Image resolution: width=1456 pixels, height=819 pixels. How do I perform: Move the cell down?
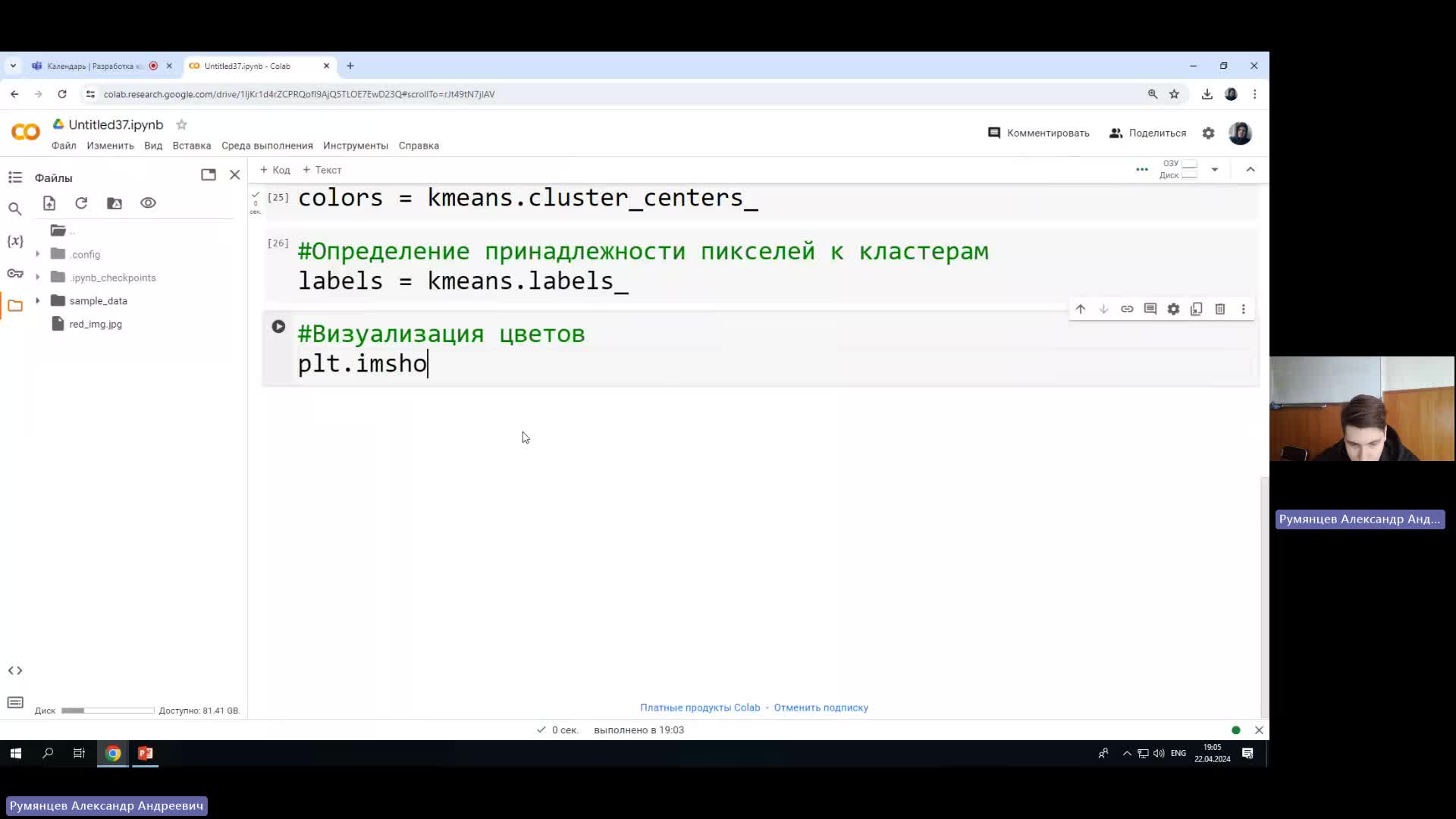pos(1104,309)
